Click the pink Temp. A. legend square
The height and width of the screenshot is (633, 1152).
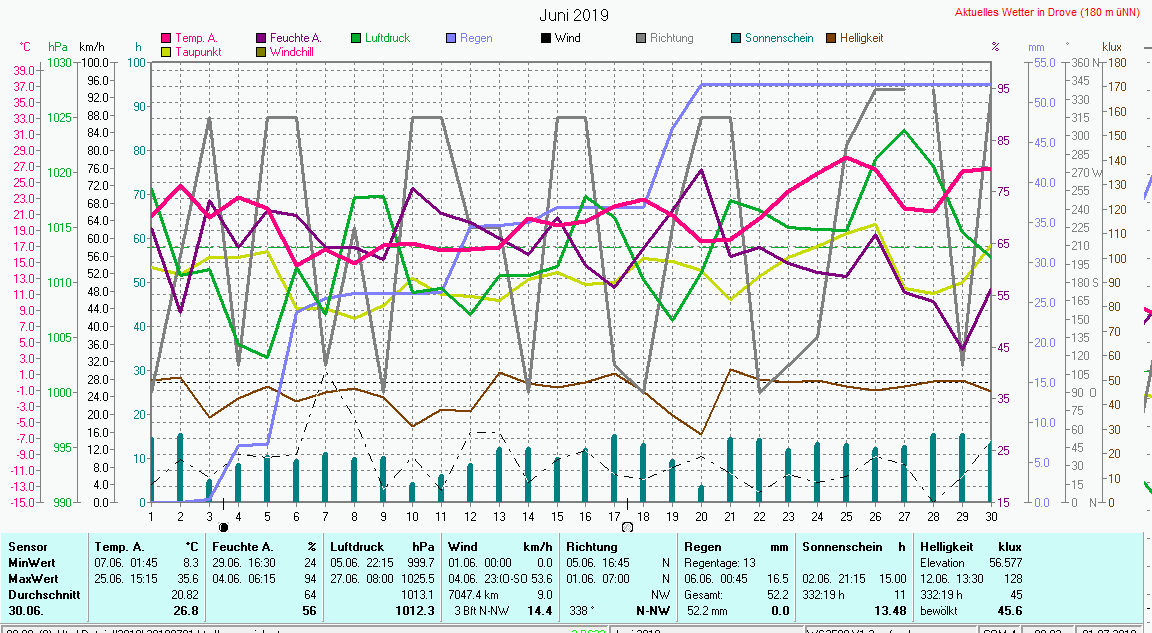point(166,38)
